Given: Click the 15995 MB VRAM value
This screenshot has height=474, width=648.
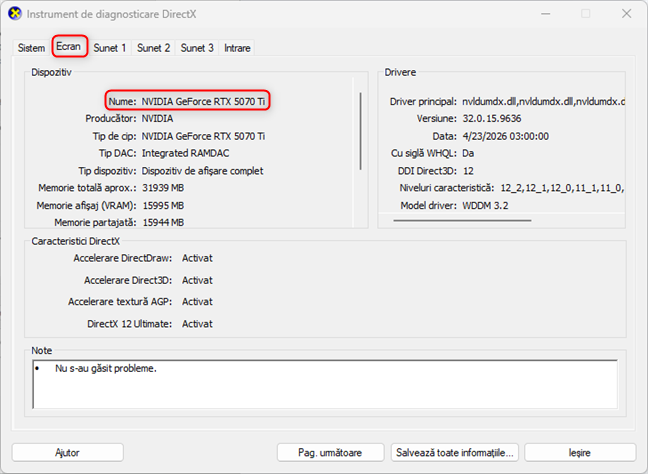Looking at the screenshot, I should point(163,205).
